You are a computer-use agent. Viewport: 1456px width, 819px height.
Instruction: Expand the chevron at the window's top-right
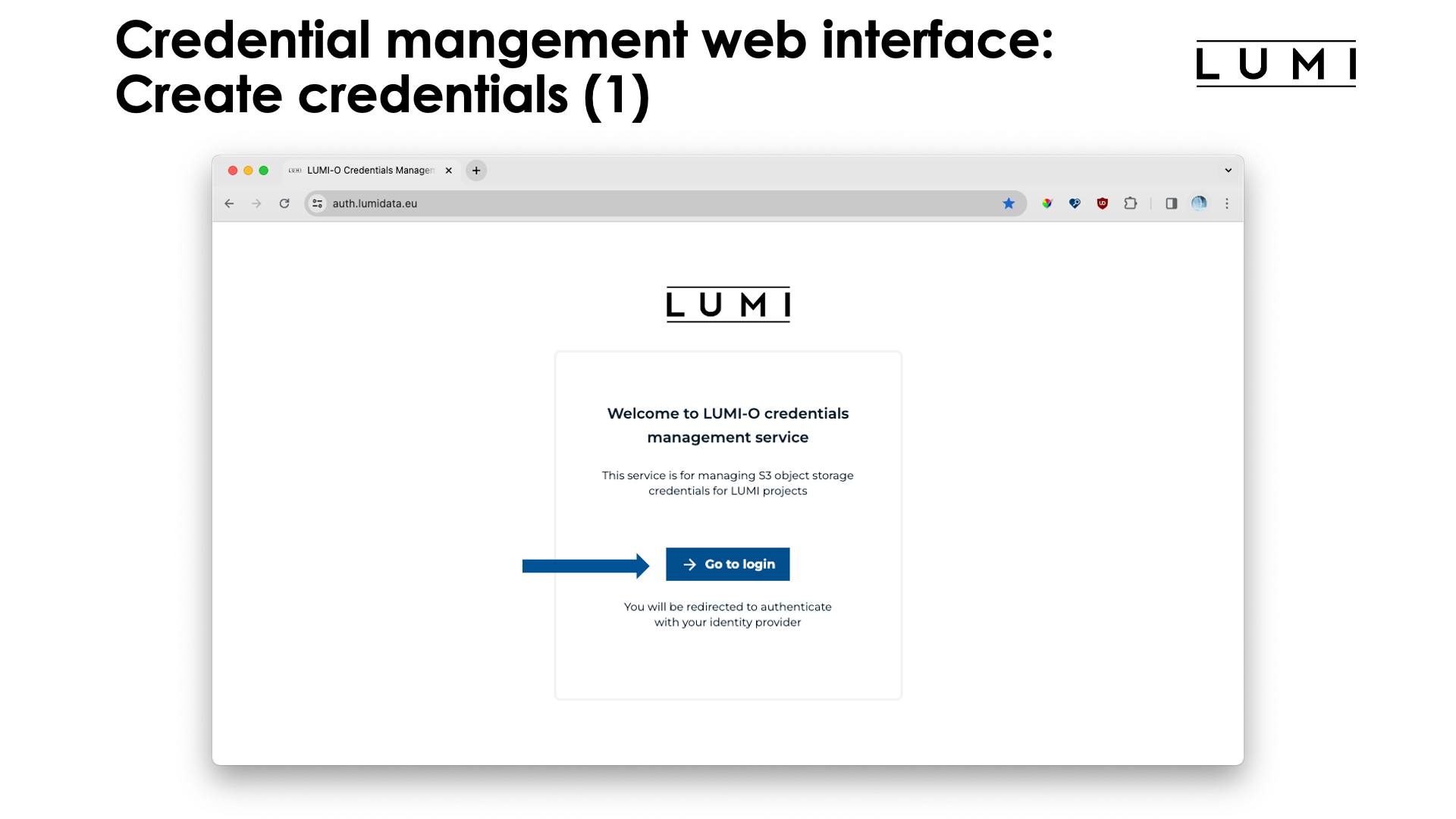(x=1228, y=170)
